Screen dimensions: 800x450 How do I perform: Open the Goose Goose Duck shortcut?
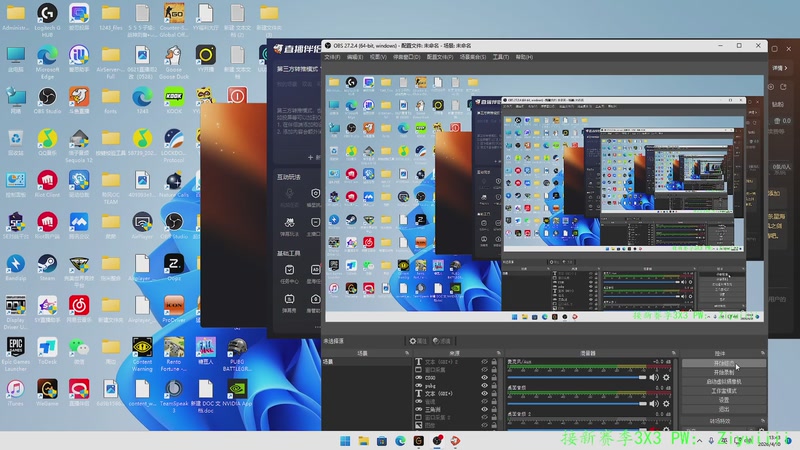pos(174,55)
